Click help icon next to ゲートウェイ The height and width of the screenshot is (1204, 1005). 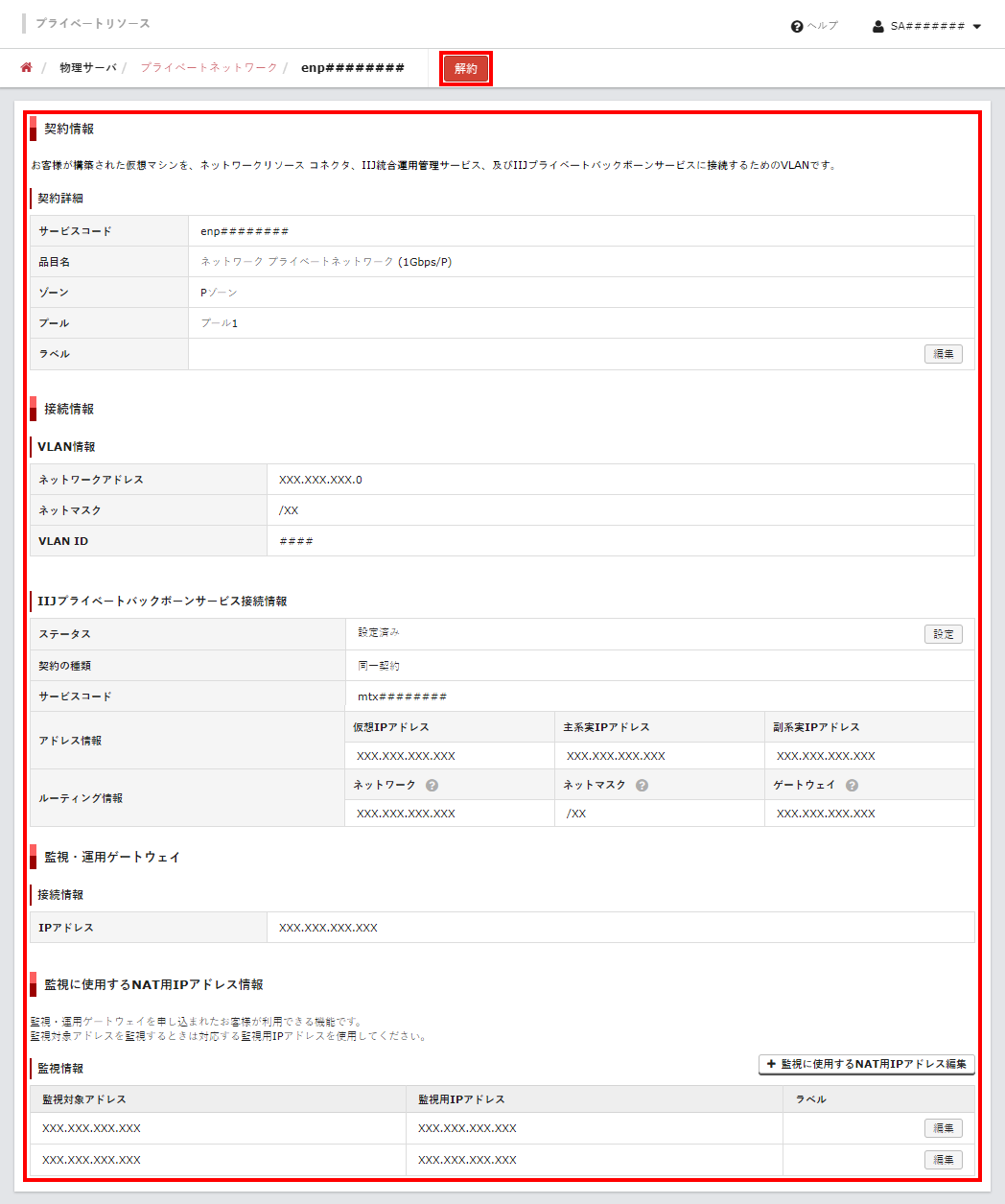[x=852, y=785]
